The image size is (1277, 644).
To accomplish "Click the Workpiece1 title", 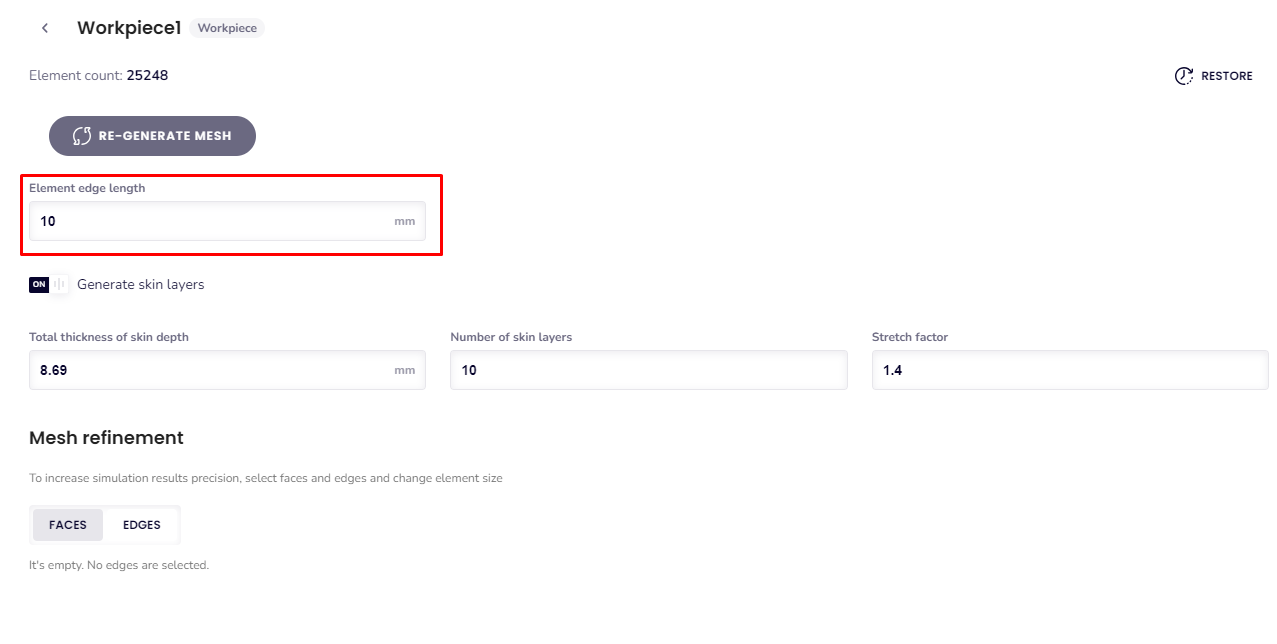I will click(129, 28).
